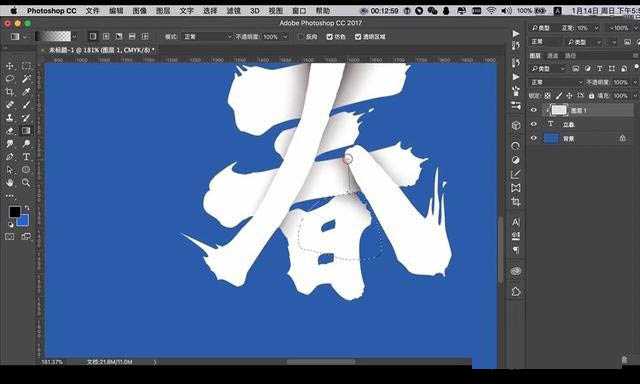
Task: Choose the angle gradient style
Action: [x=119, y=37]
